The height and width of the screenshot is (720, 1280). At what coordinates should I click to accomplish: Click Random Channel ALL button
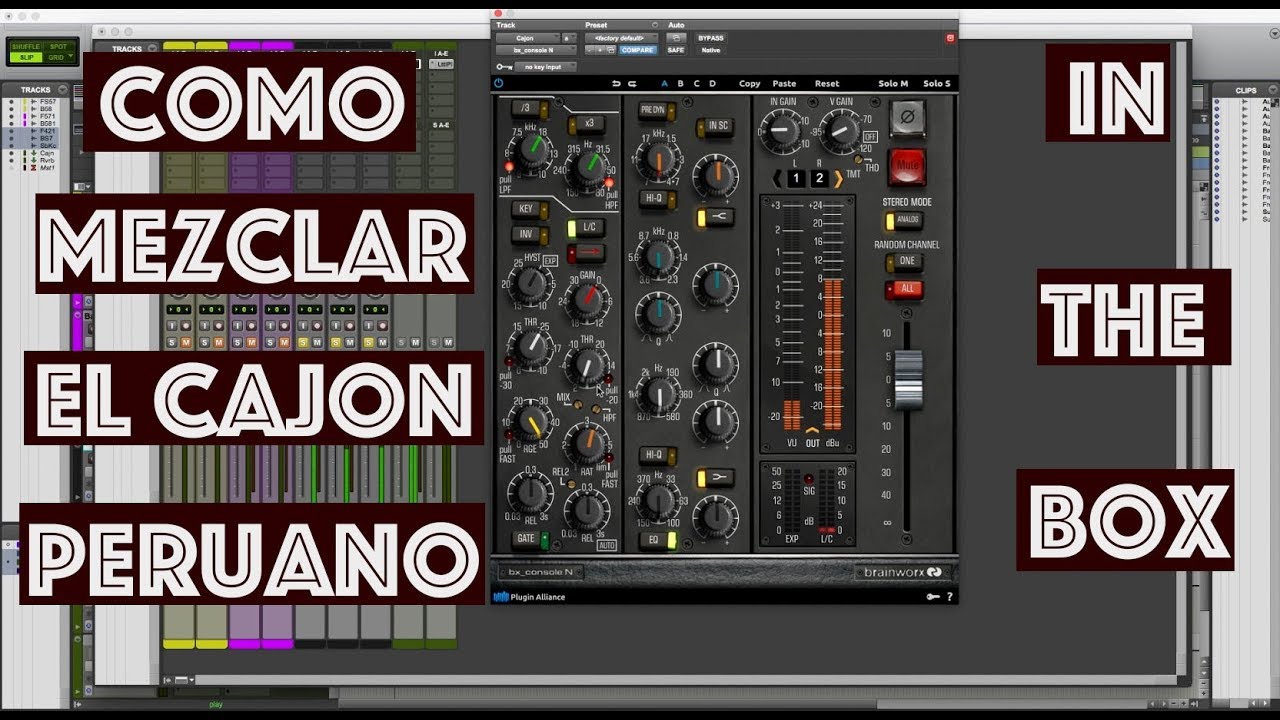(x=906, y=289)
